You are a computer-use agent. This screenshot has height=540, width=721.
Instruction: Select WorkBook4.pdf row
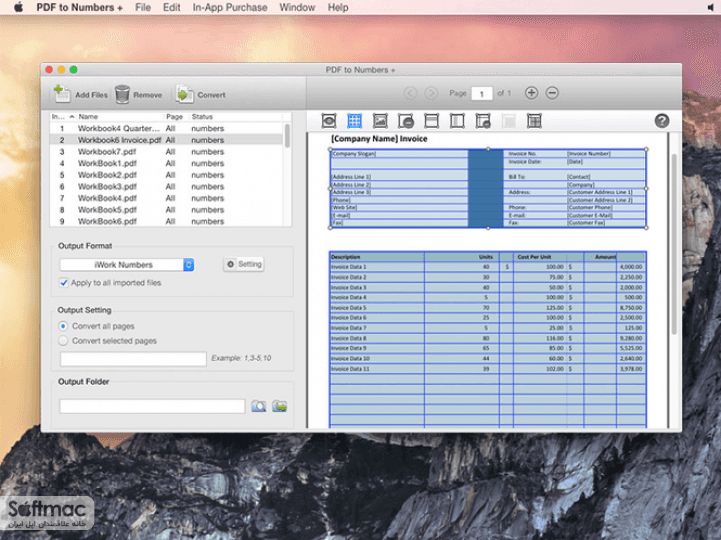[166, 198]
